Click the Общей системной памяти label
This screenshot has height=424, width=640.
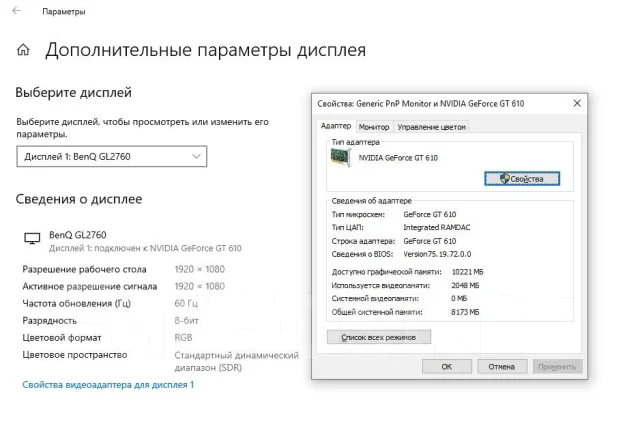coord(377,312)
